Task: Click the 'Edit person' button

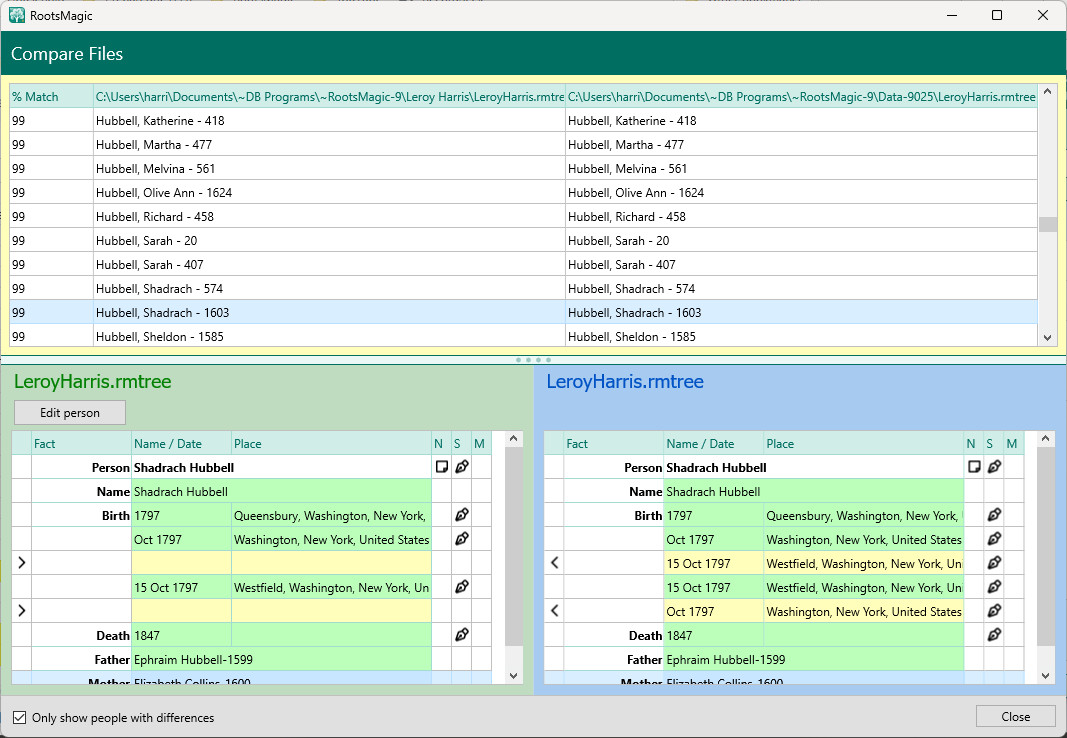Action: point(70,412)
